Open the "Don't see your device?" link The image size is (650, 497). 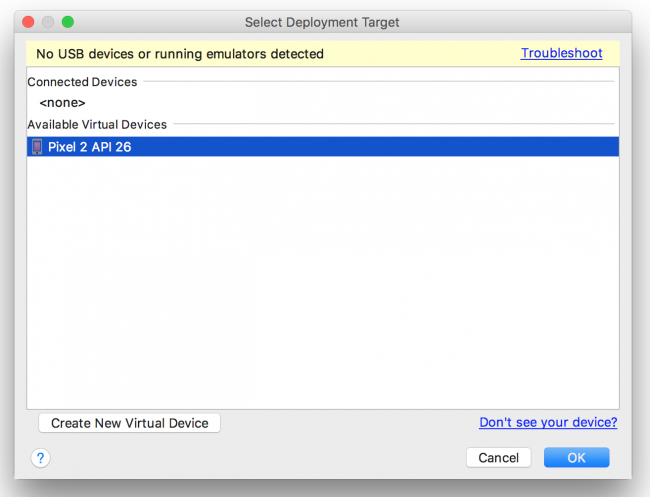[x=548, y=423]
